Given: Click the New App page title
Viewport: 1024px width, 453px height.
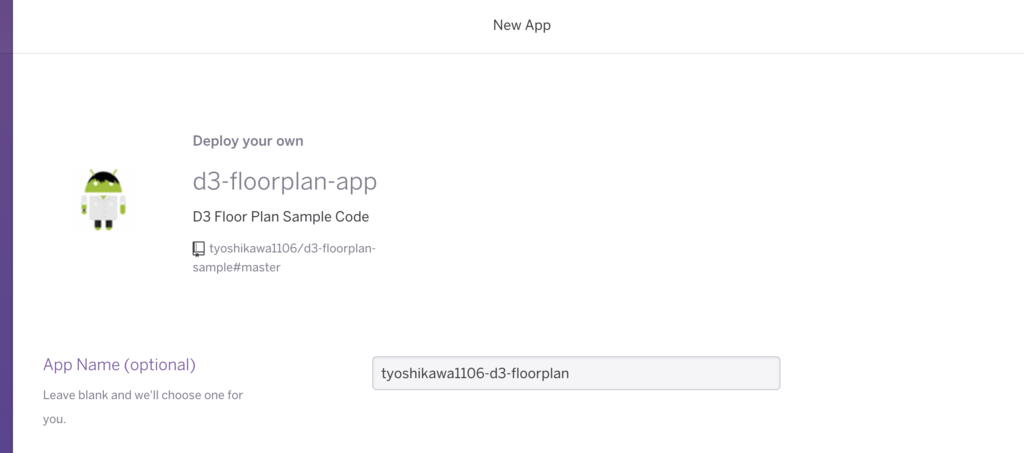Looking at the screenshot, I should [x=522, y=25].
